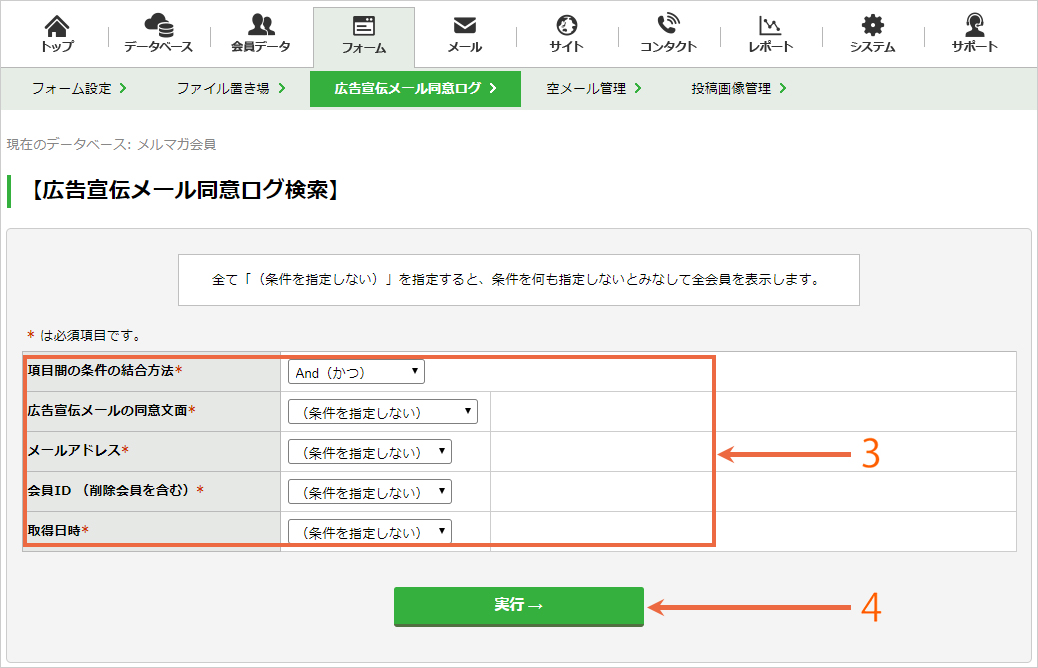Open the And（かつ）condition dropdown

(x=356, y=372)
